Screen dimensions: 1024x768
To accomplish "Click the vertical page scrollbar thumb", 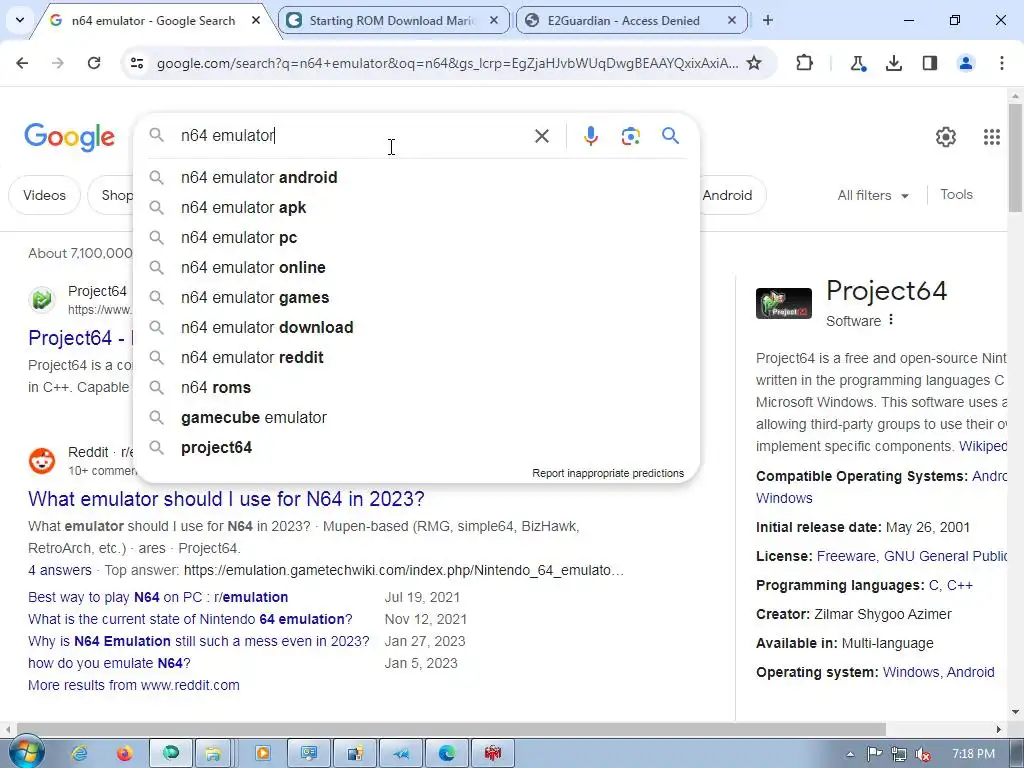I will (x=1015, y=157).
